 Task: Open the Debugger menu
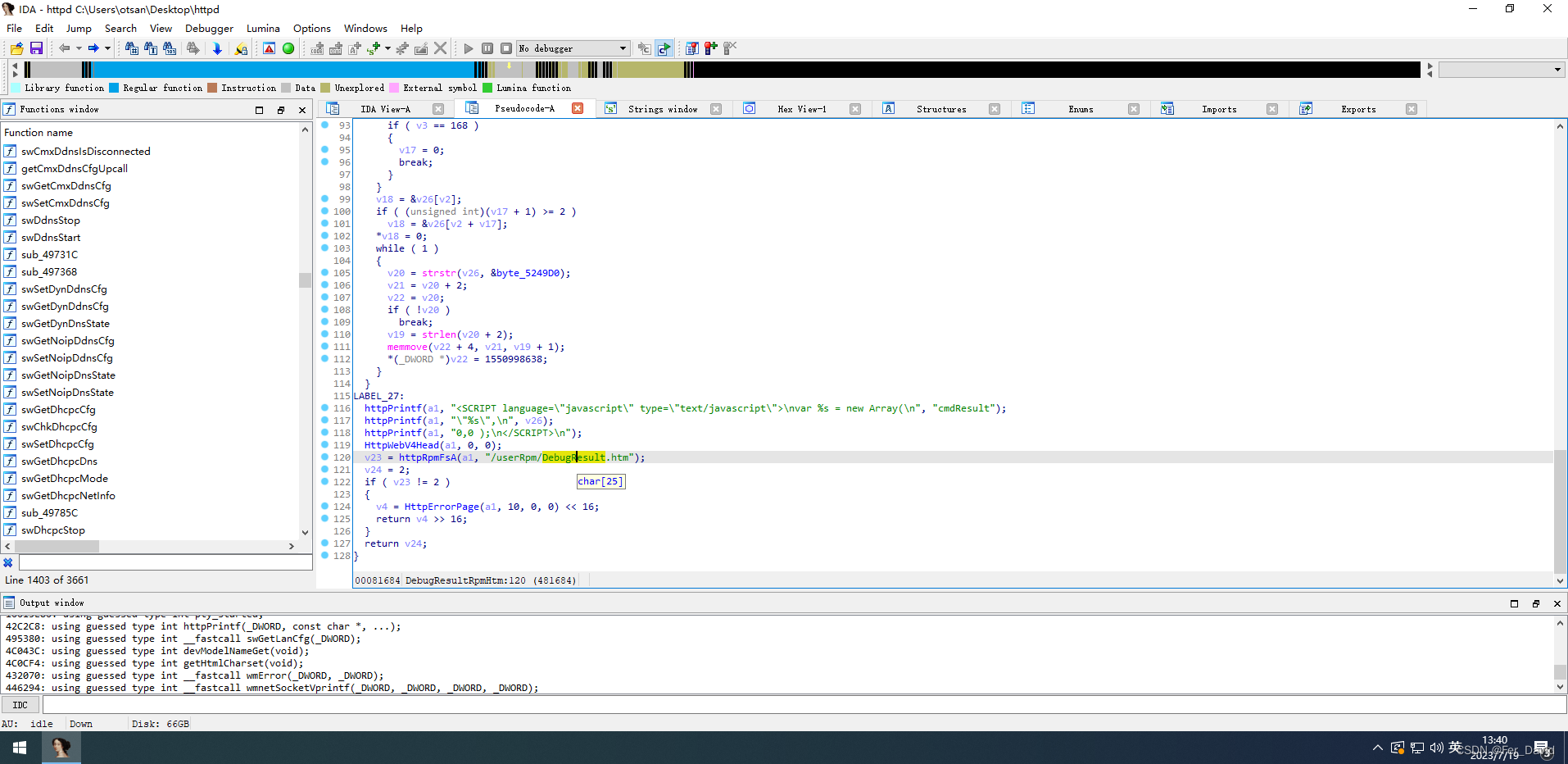[x=209, y=28]
